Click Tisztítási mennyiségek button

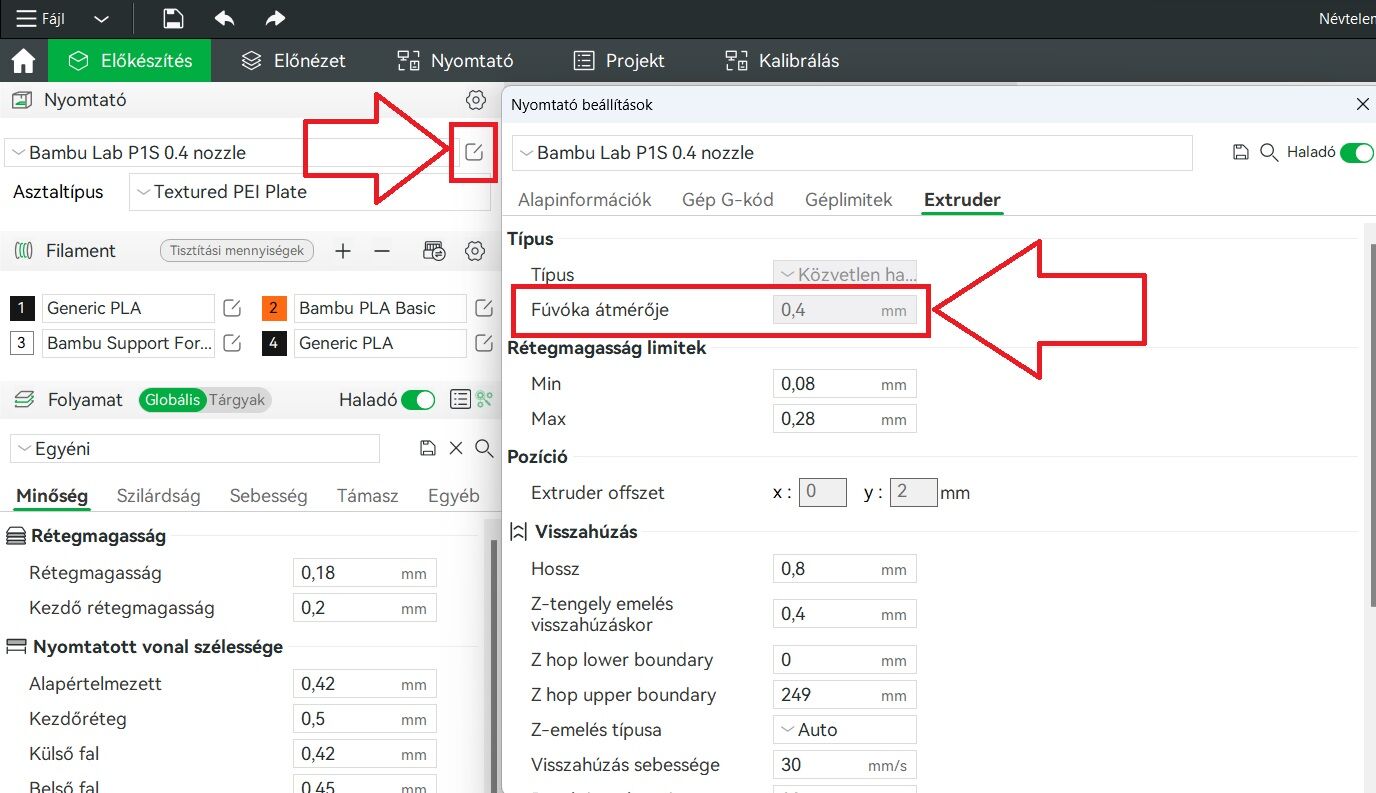(237, 251)
